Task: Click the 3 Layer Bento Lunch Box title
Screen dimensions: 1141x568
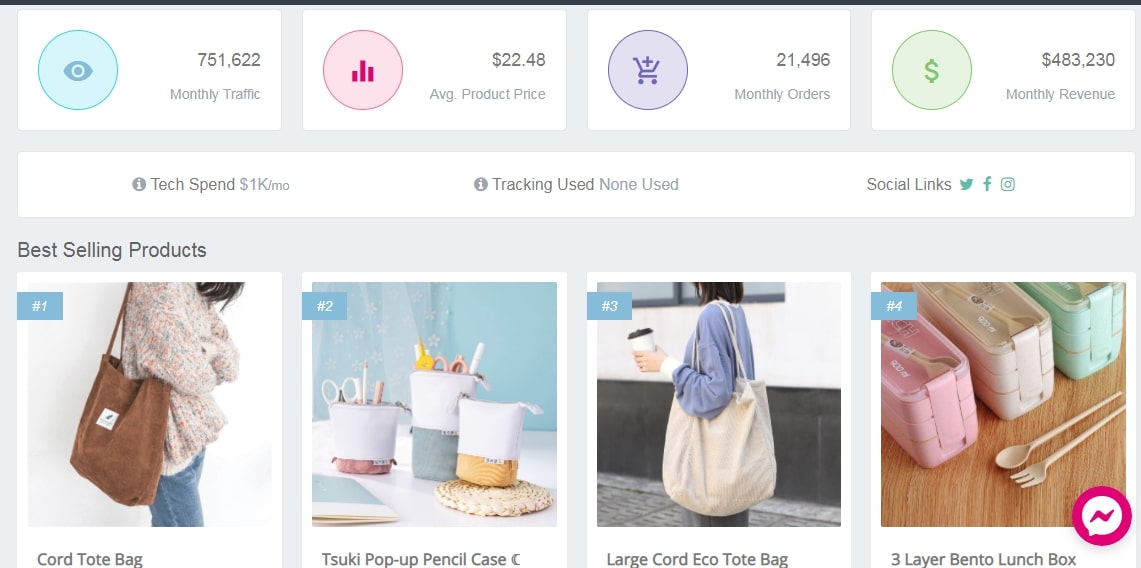Action: (983, 559)
